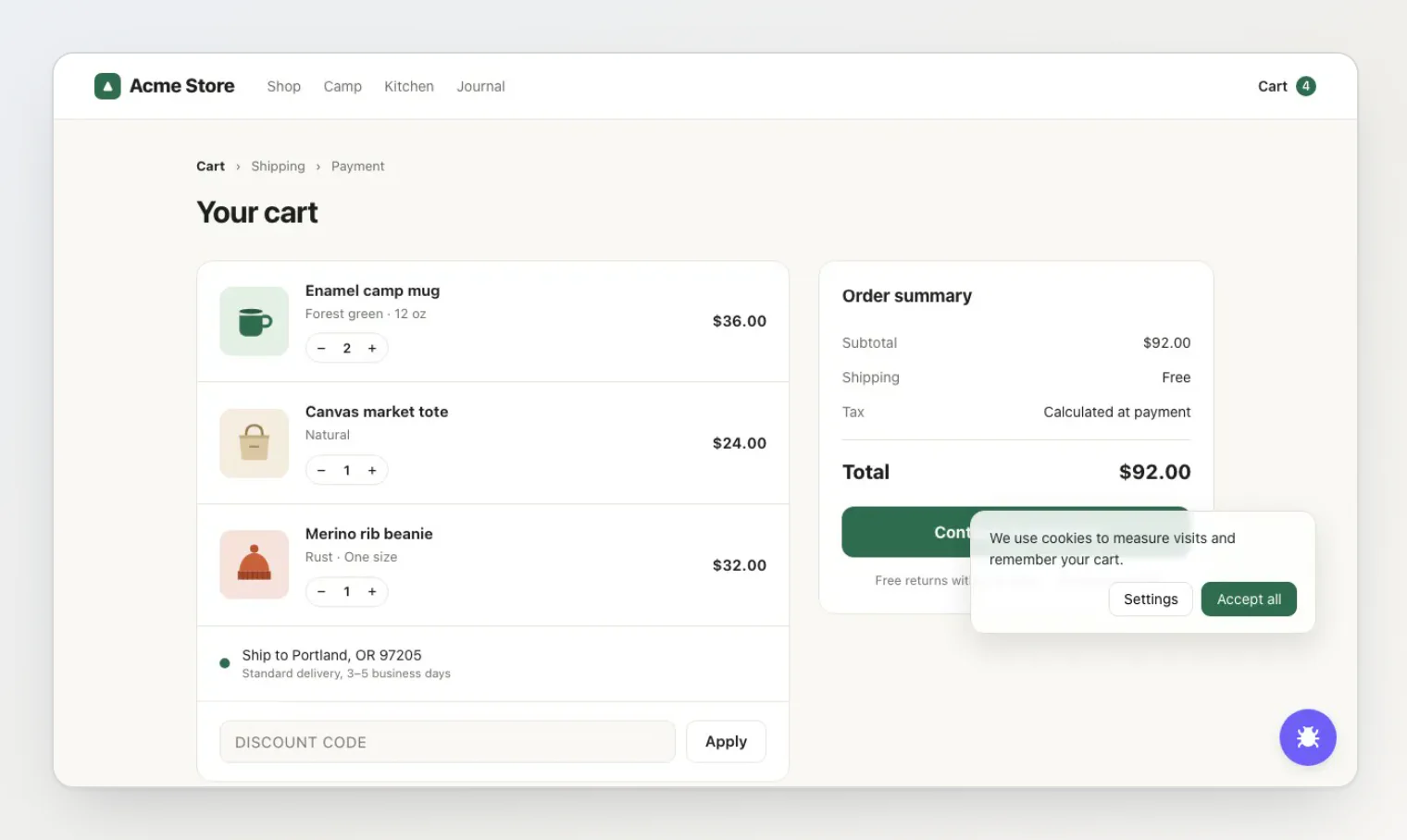Click the enamel camp mug thumbnail
The height and width of the screenshot is (840, 1407).
tap(255, 321)
